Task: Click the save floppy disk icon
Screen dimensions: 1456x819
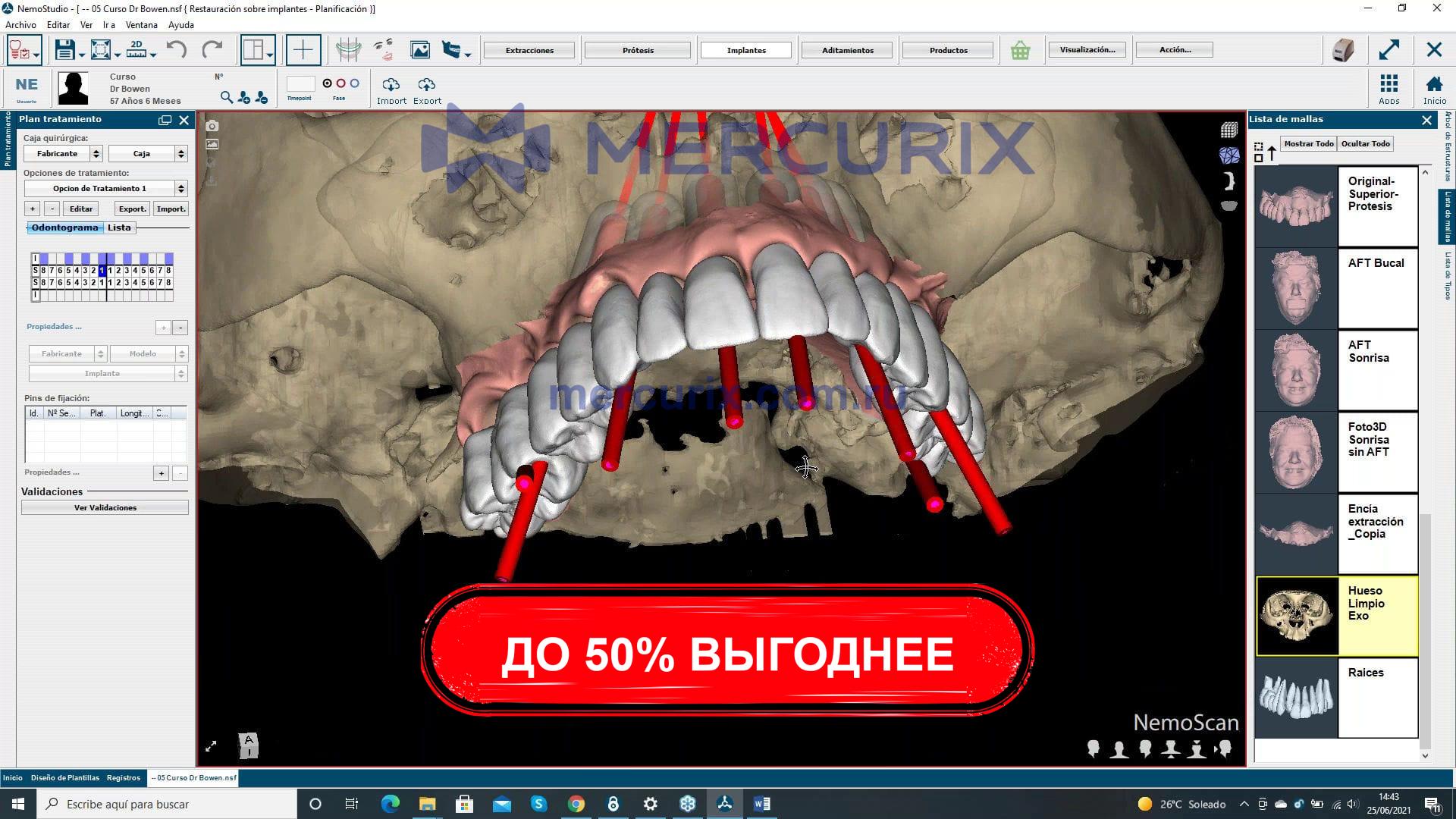Action: 64,50
